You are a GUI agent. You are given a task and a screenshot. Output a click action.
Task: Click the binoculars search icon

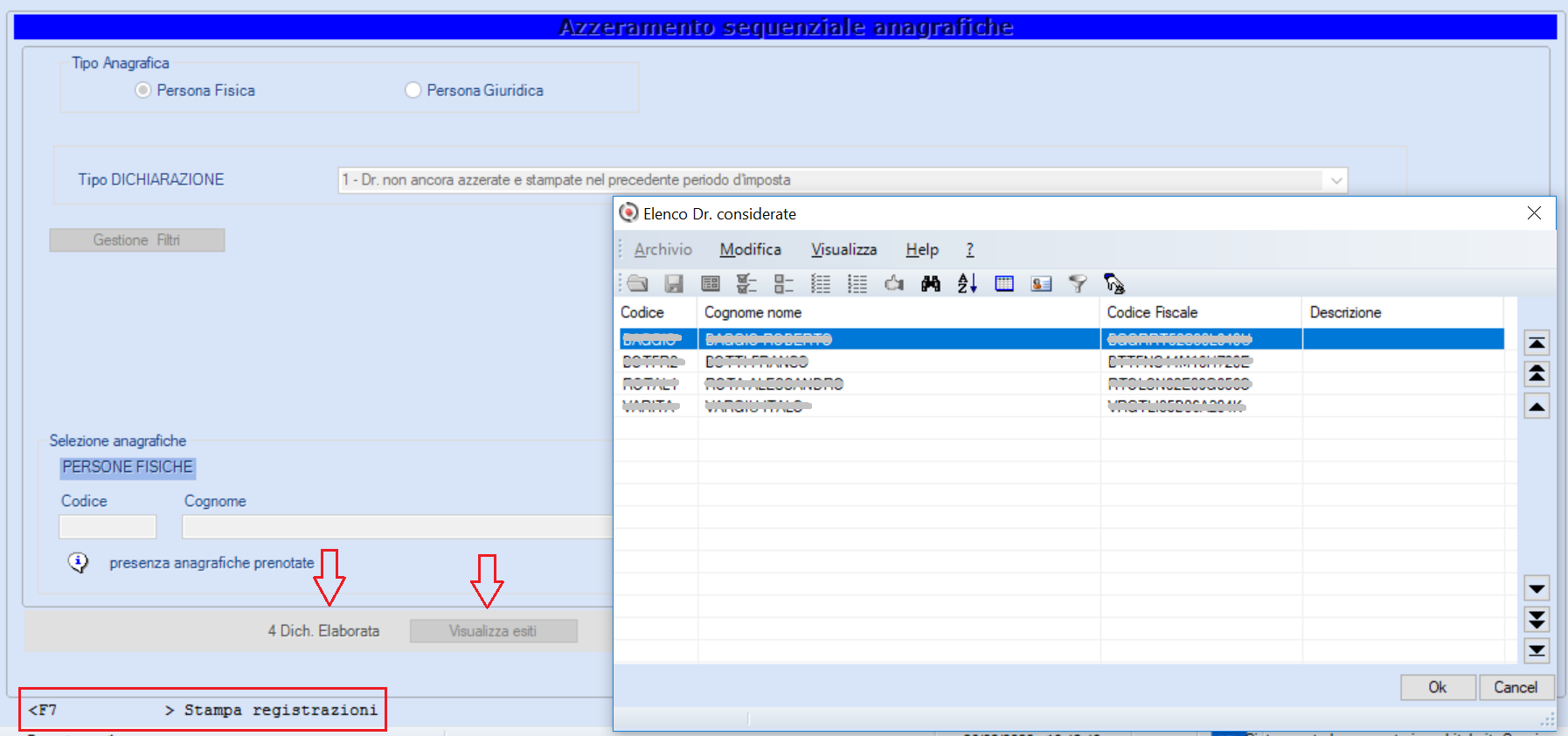click(931, 283)
